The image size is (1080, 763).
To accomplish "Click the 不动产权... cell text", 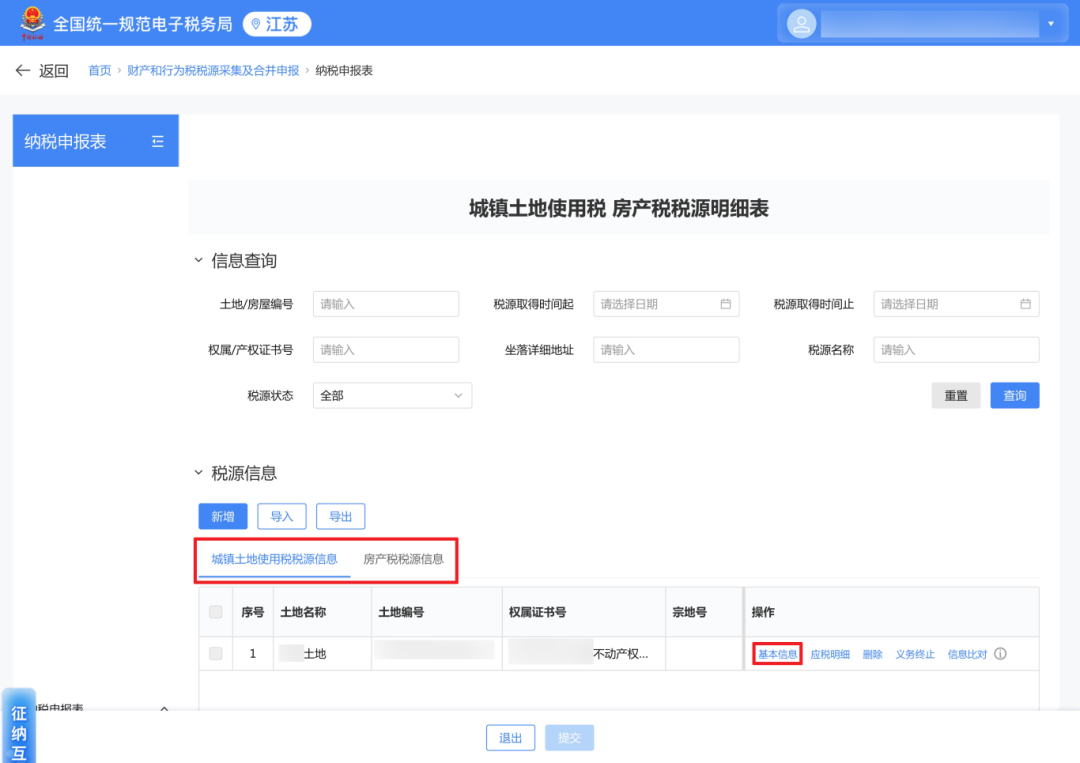I will point(621,654).
